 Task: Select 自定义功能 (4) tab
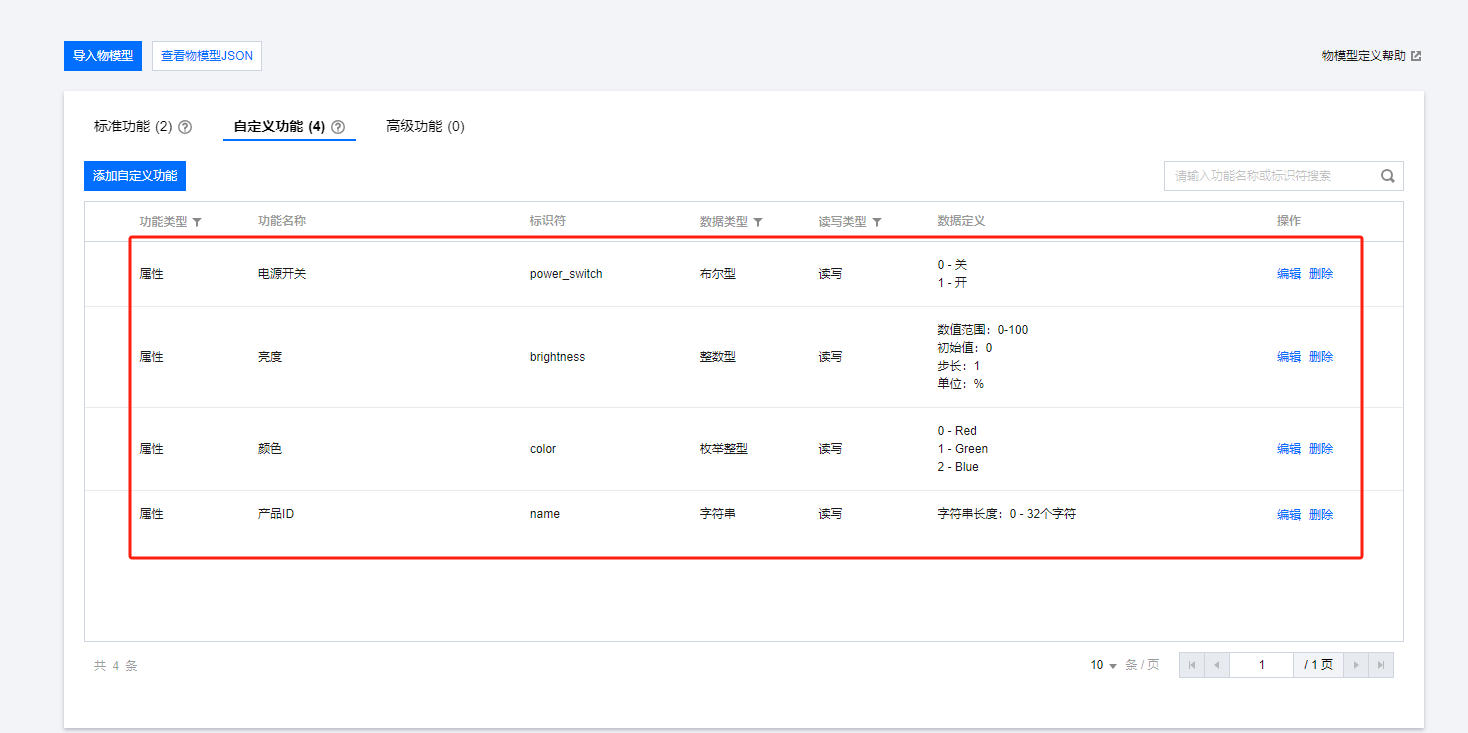tap(279, 127)
